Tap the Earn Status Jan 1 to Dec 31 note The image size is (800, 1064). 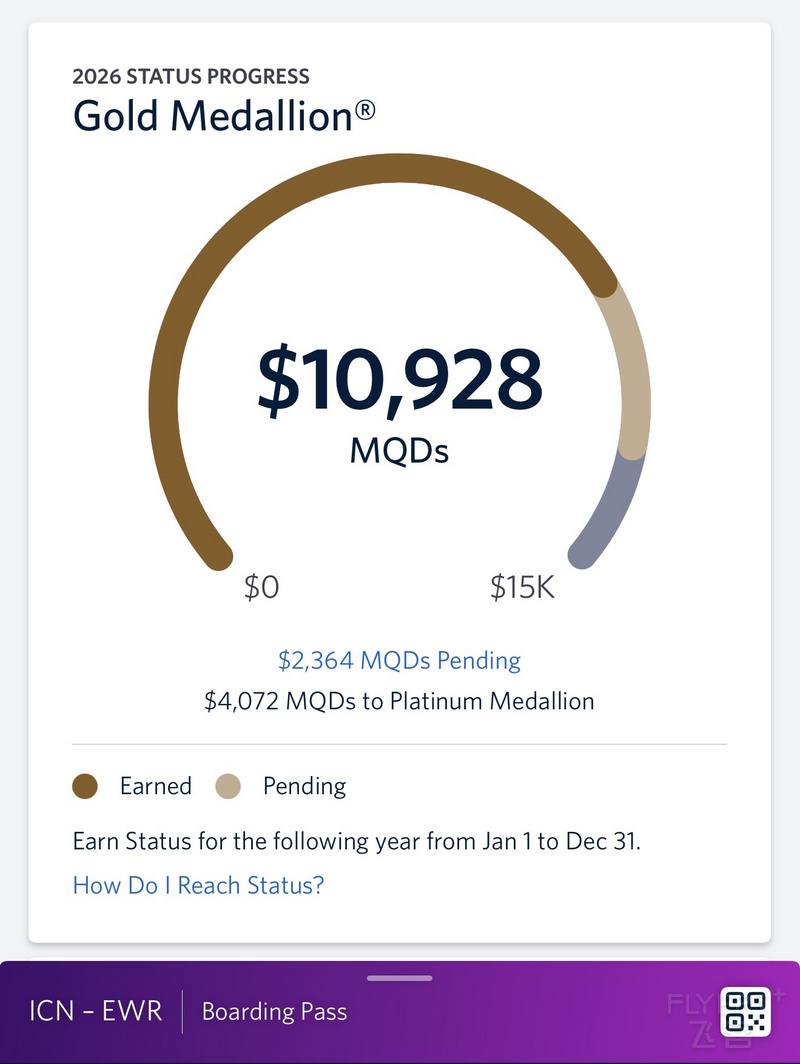[357, 841]
